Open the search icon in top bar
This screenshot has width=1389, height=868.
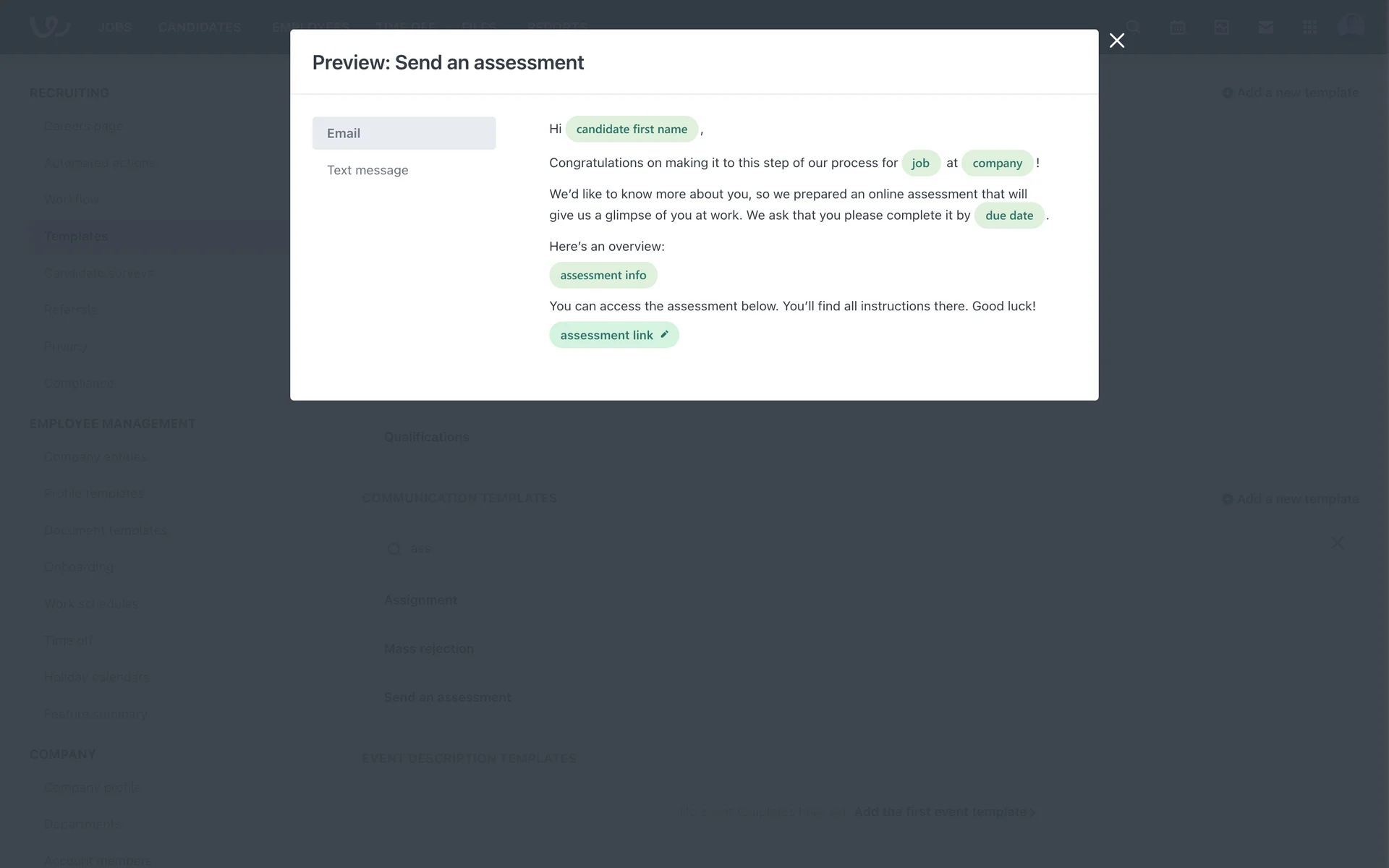pos(1133,27)
